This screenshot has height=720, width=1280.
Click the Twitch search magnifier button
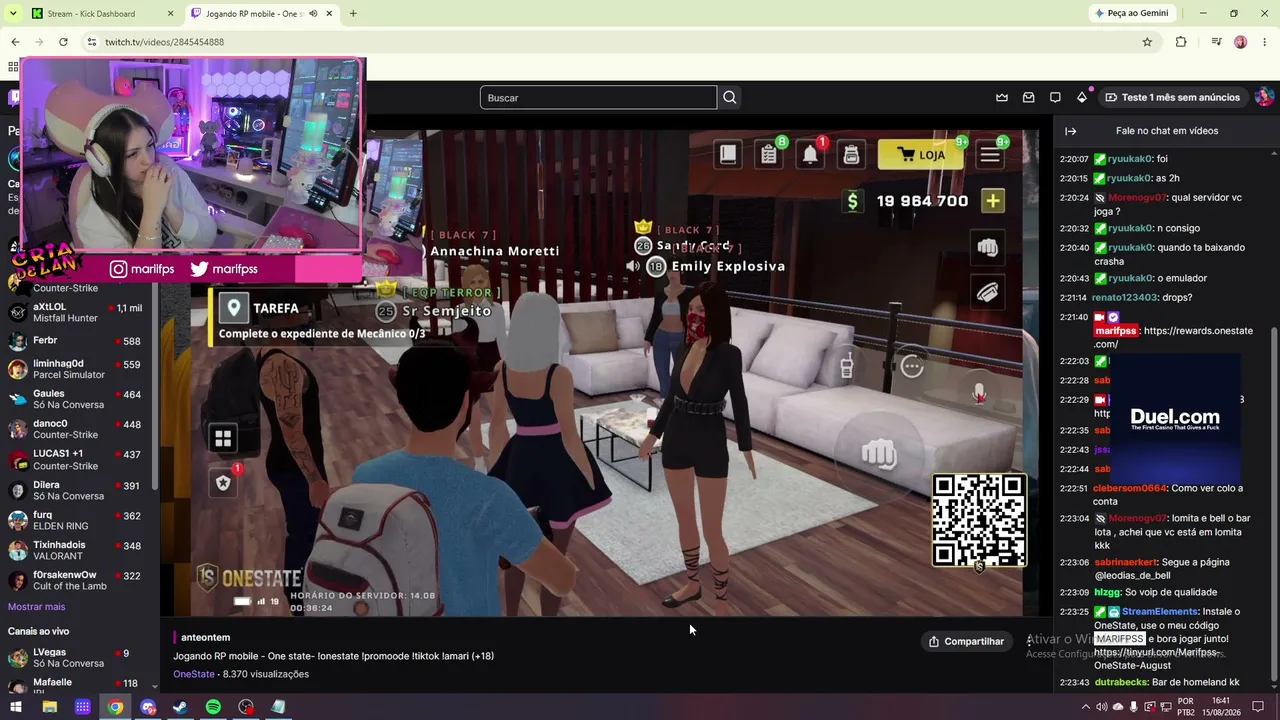point(730,97)
